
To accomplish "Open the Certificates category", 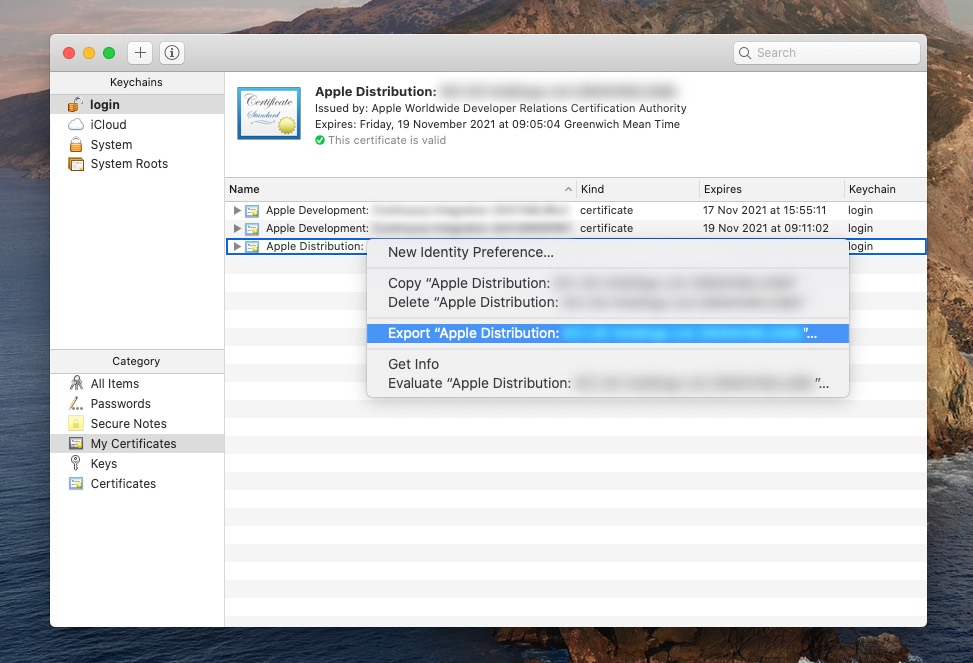I will click(x=122, y=483).
